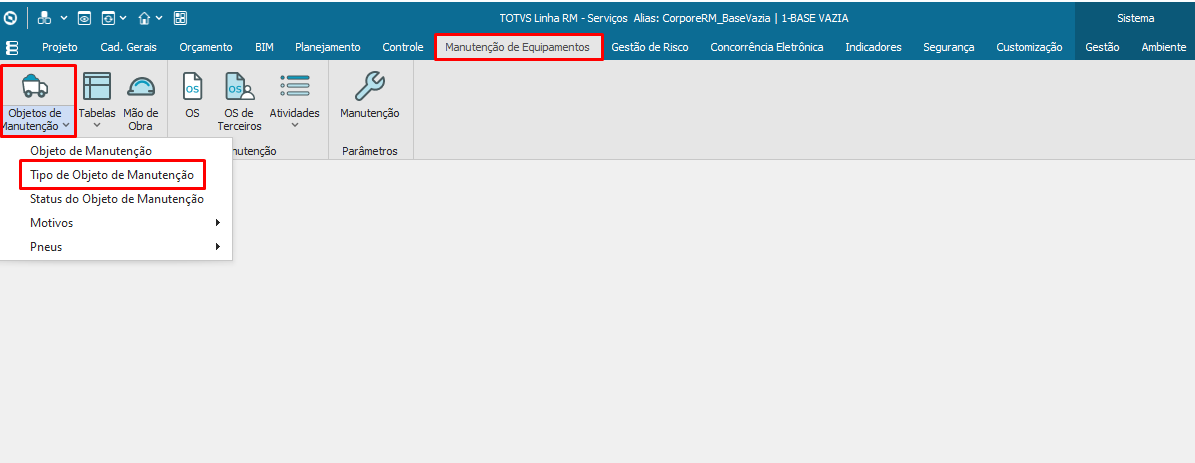The width and height of the screenshot is (1195, 463).
Task: Switch to the Controle tab
Action: (402, 47)
